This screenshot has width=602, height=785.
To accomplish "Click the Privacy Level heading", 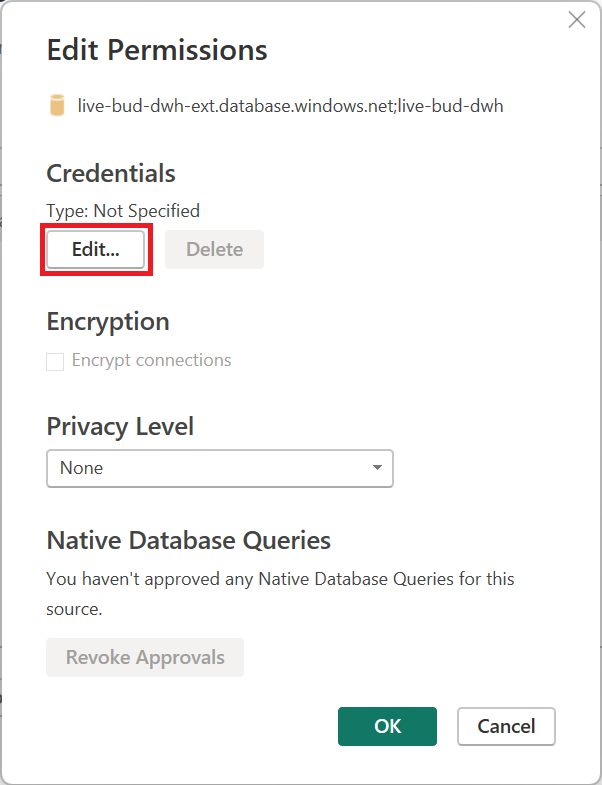I will point(120,427).
